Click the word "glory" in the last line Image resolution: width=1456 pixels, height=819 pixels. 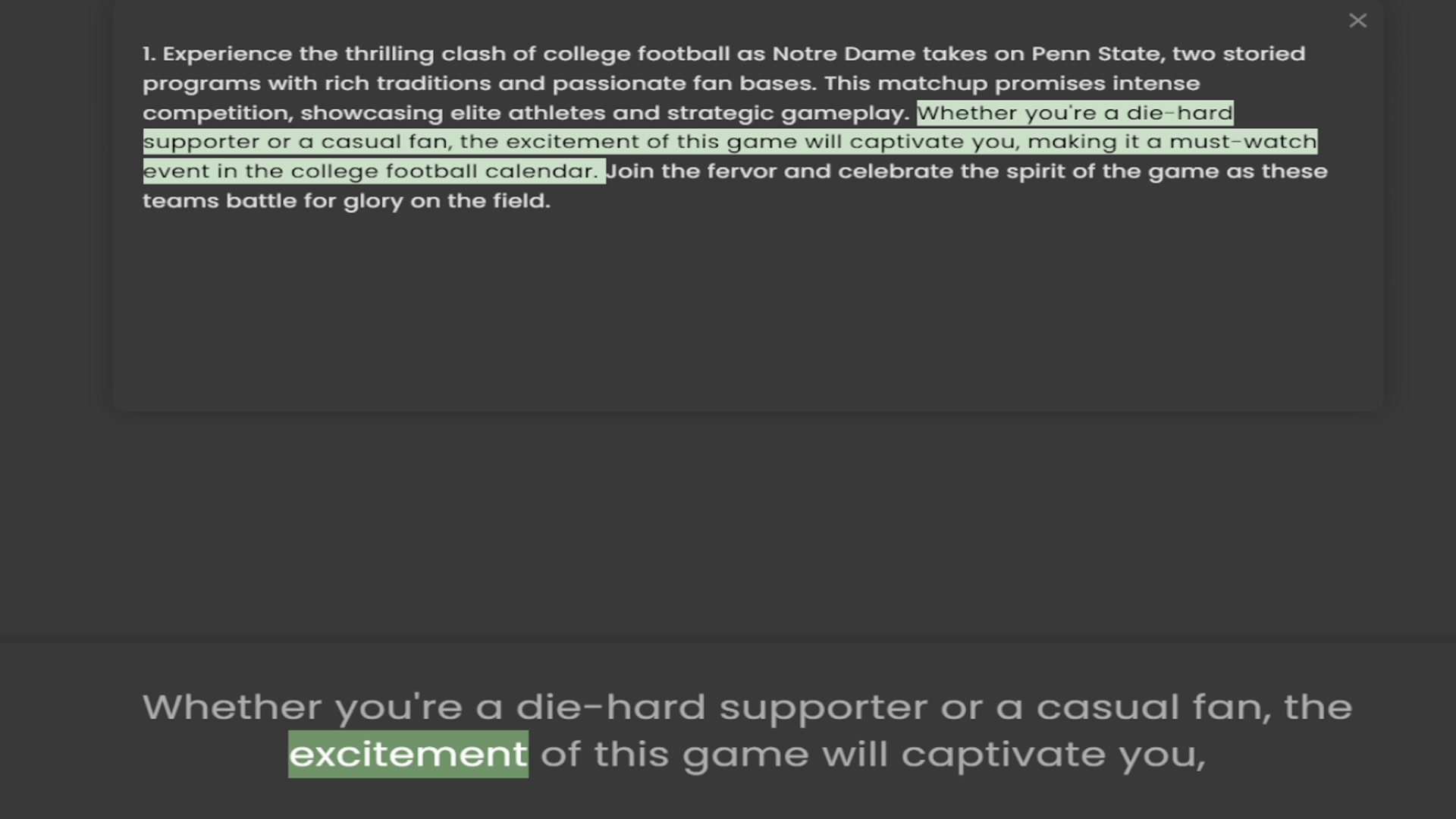coord(373,201)
